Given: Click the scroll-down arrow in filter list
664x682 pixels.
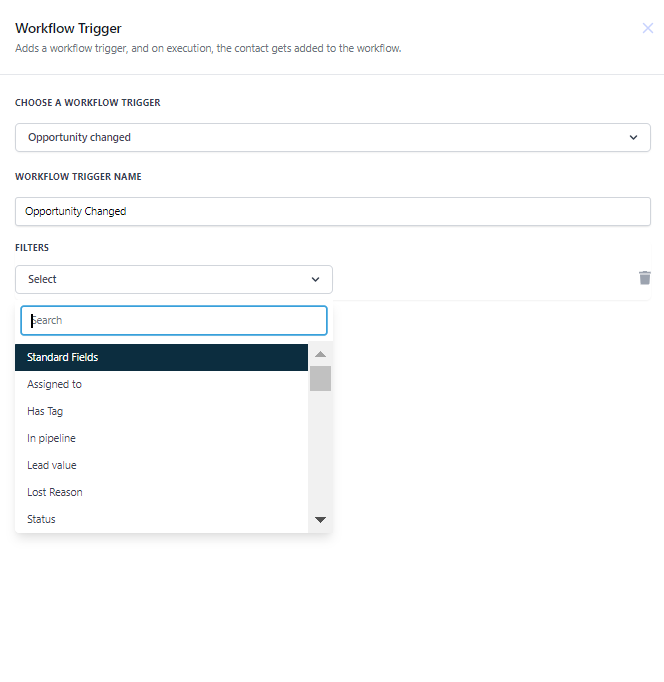Looking at the screenshot, I should click(320, 520).
